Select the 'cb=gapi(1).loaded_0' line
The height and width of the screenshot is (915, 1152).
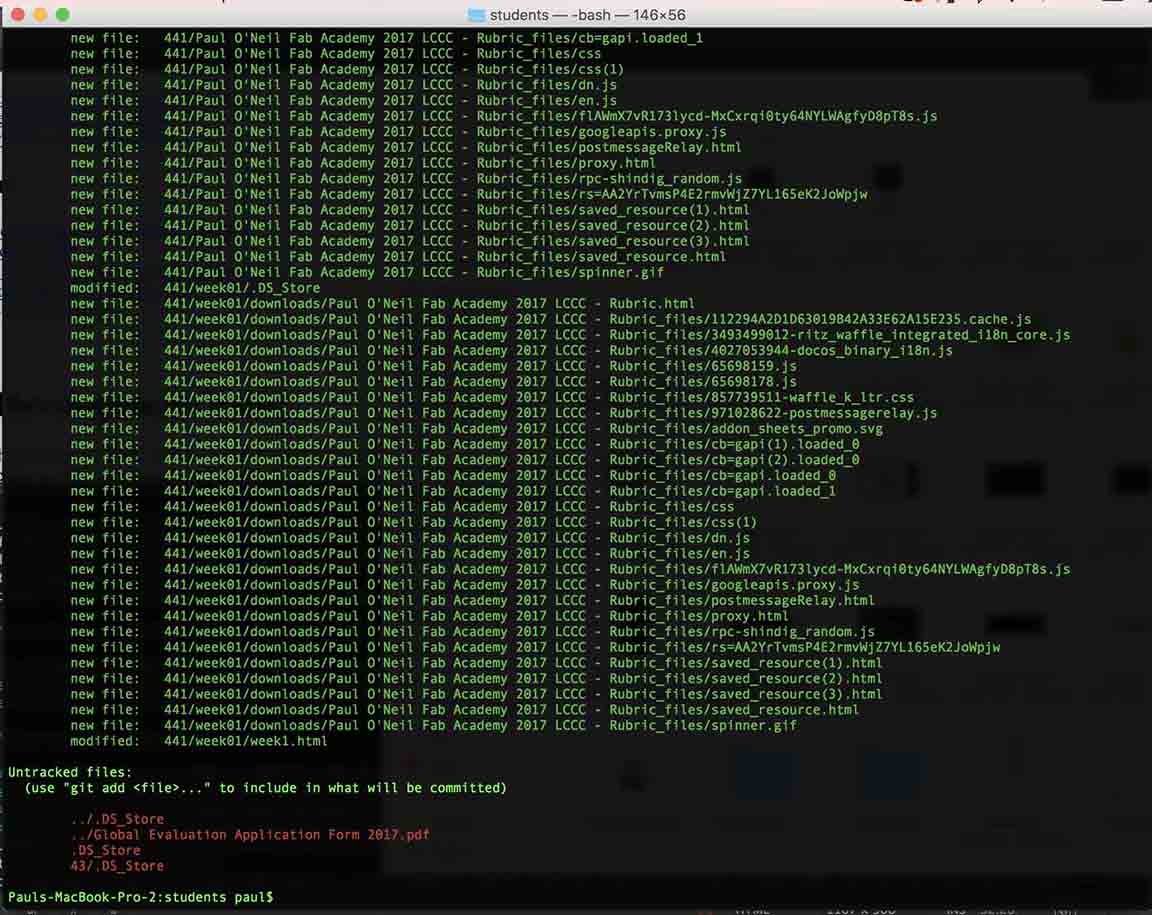(464, 444)
